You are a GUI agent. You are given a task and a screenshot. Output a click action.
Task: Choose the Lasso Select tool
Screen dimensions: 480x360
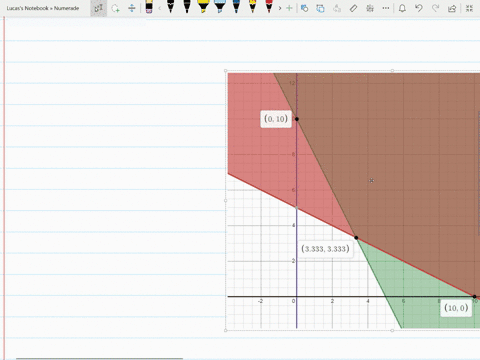115,8
